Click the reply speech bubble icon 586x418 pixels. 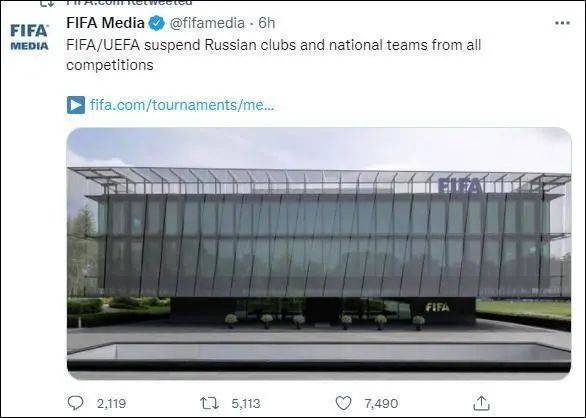click(x=75, y=403)
